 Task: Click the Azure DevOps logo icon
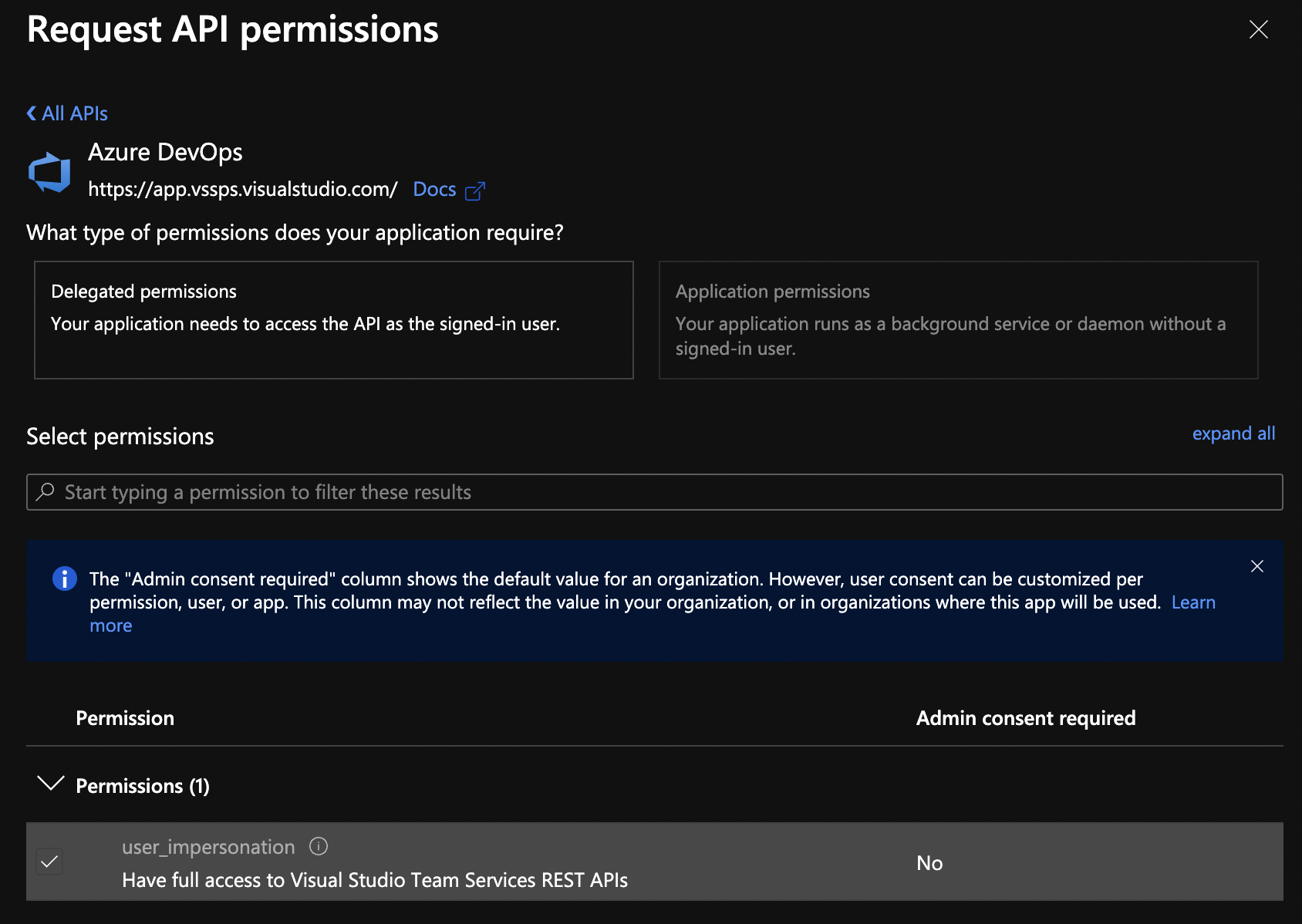click(x=49, y=172)
